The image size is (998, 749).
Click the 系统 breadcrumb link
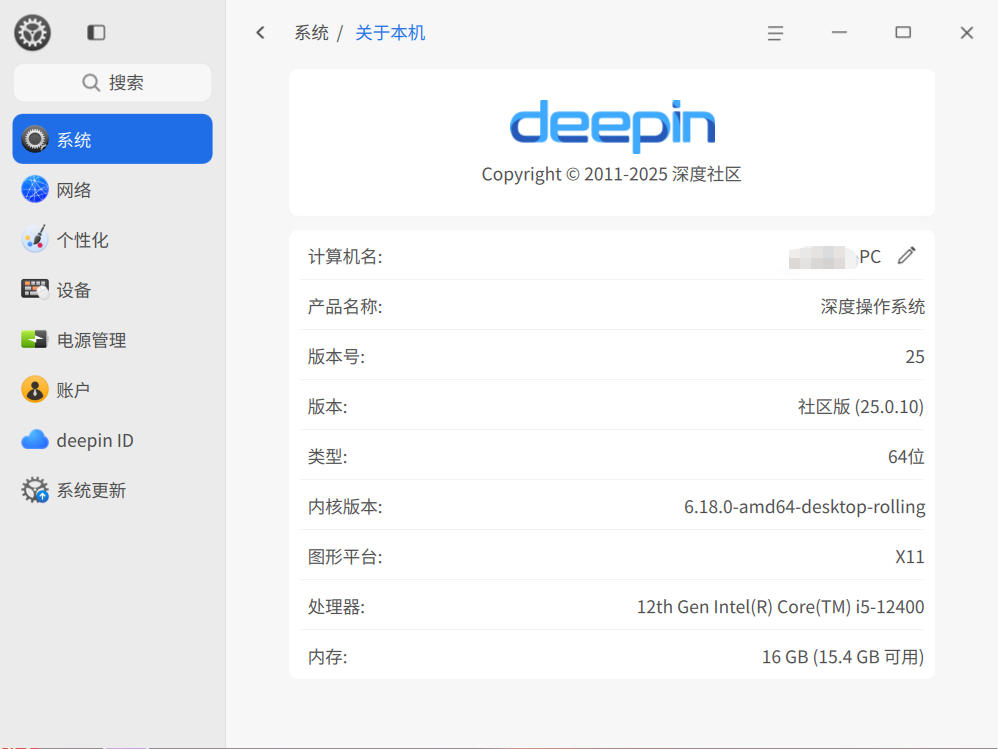311,32
